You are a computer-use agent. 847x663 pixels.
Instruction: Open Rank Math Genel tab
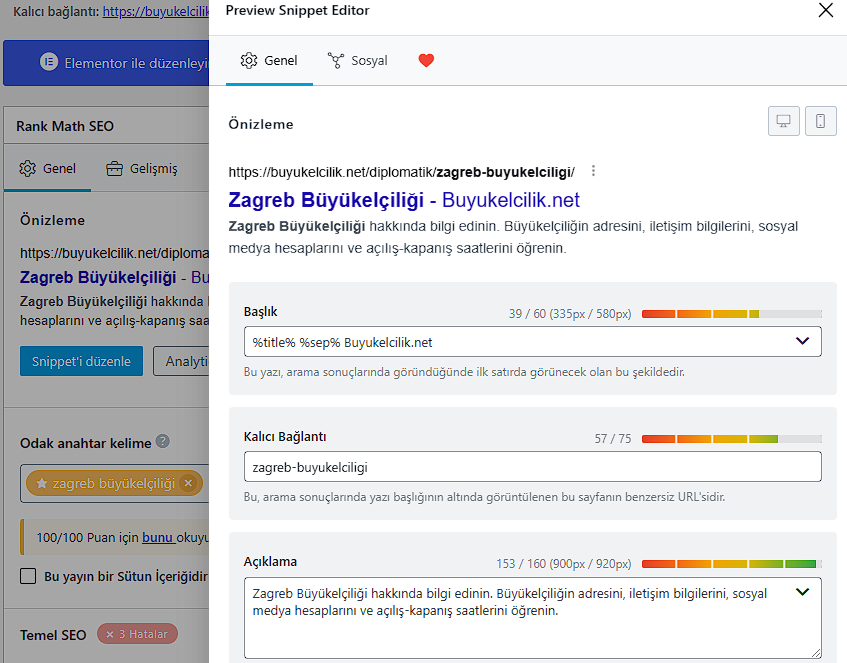(x=48, y=169)
